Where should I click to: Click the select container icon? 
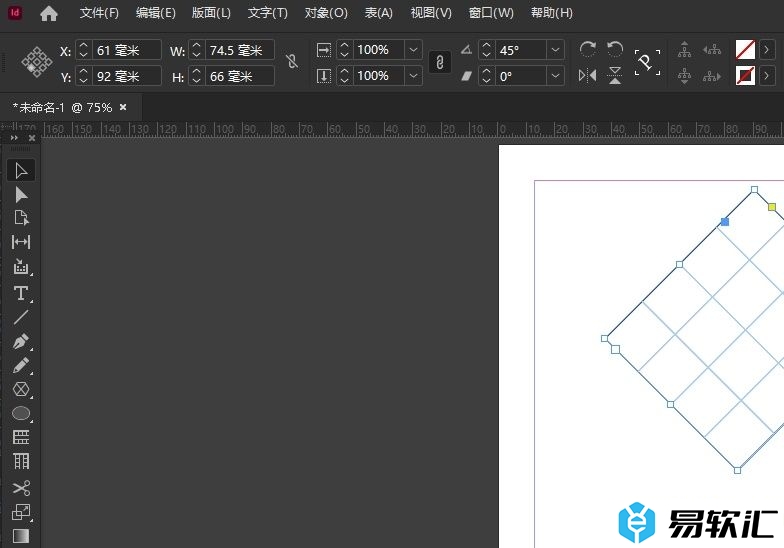[x=684, y=50]
